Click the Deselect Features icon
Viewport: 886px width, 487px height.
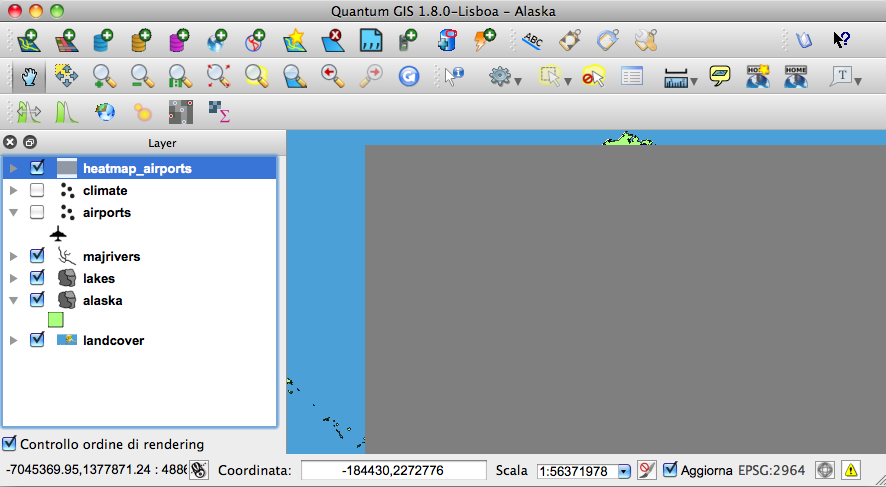(593, 76)
